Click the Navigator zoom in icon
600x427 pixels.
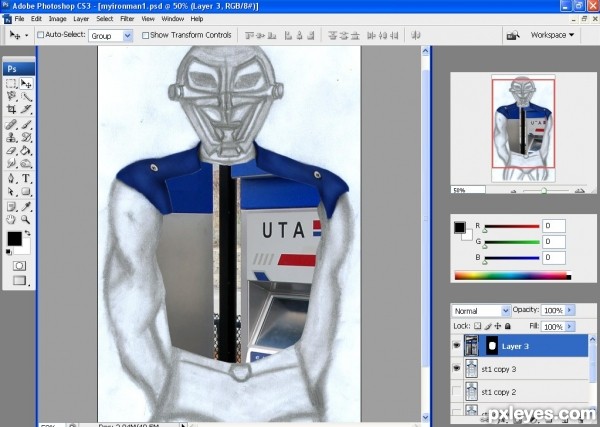[x=580, y=191]
